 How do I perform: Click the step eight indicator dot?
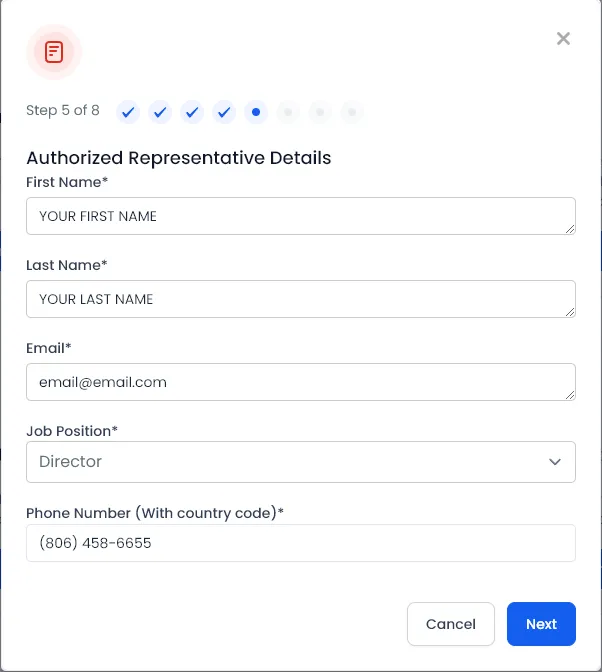point(352,112)
